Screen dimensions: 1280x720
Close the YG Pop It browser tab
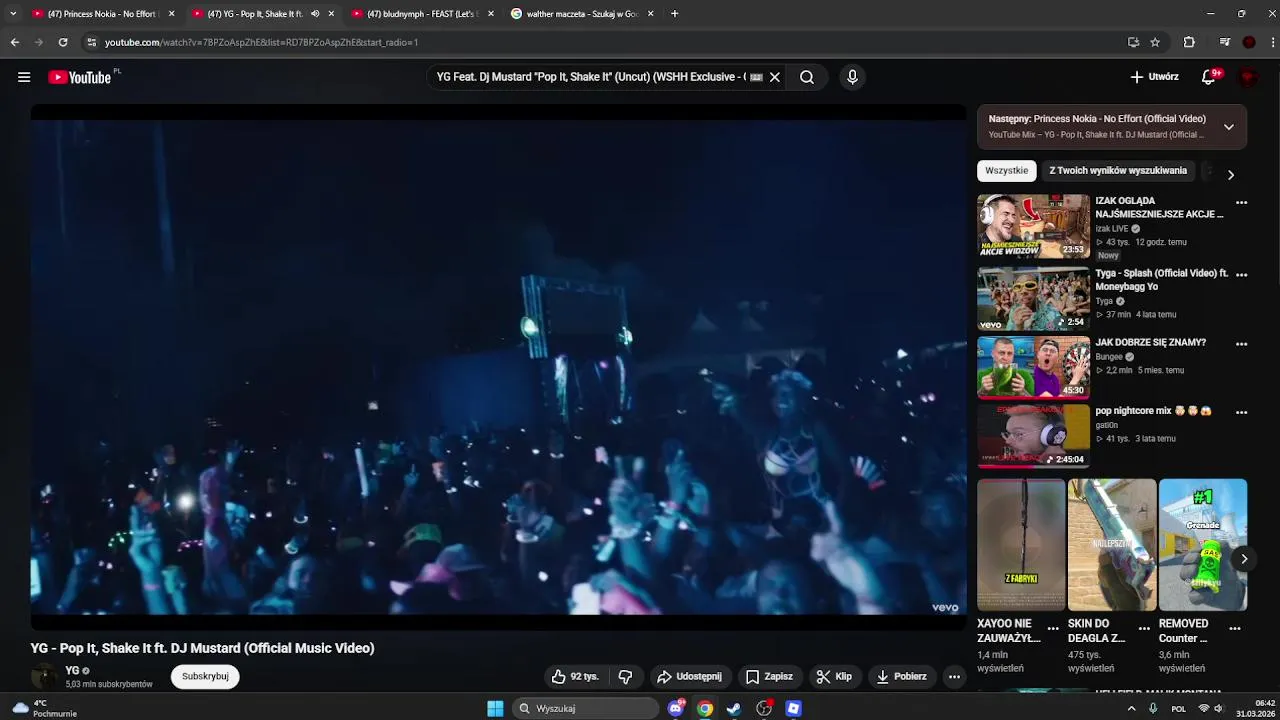coord(331,14)
